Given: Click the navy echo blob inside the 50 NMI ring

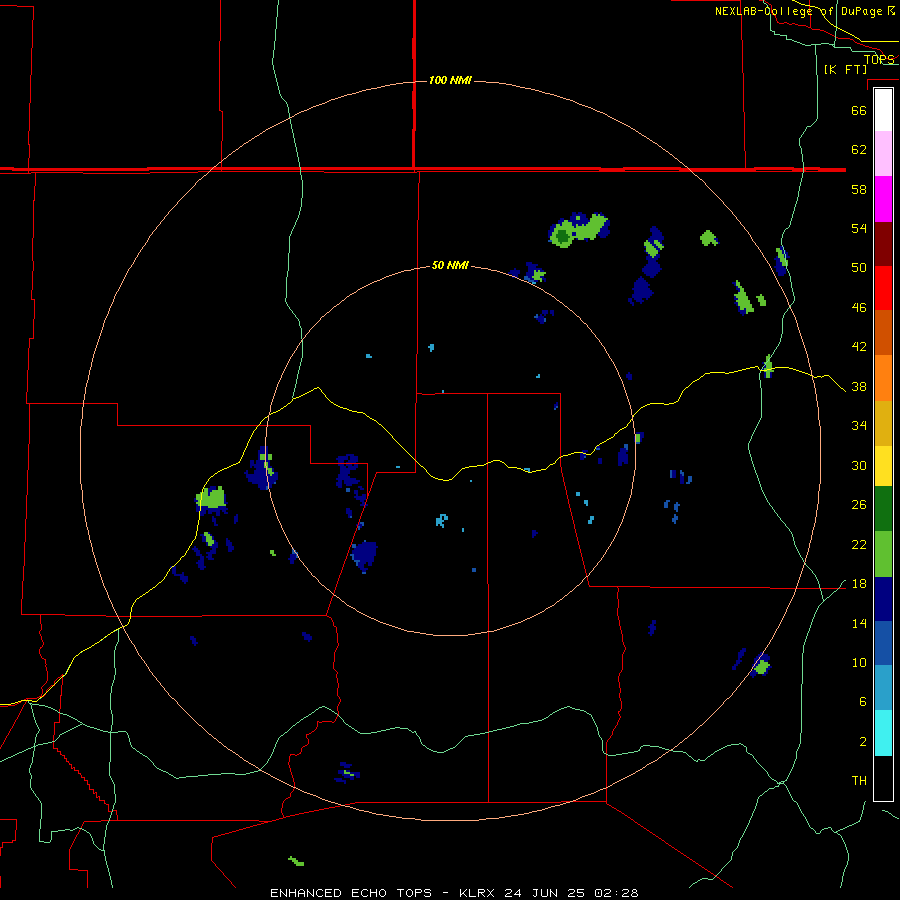Looking at the screenshot, I should click(x=364, y=555).
